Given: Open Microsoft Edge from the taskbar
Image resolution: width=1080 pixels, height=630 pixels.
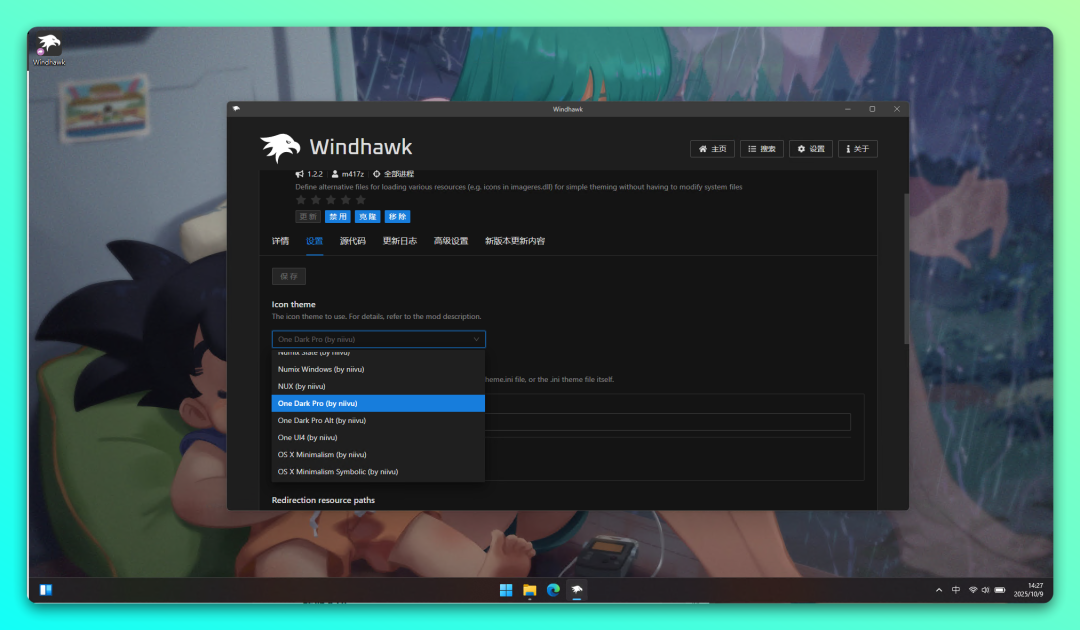Looking at the screenshot, I should 553,590.
